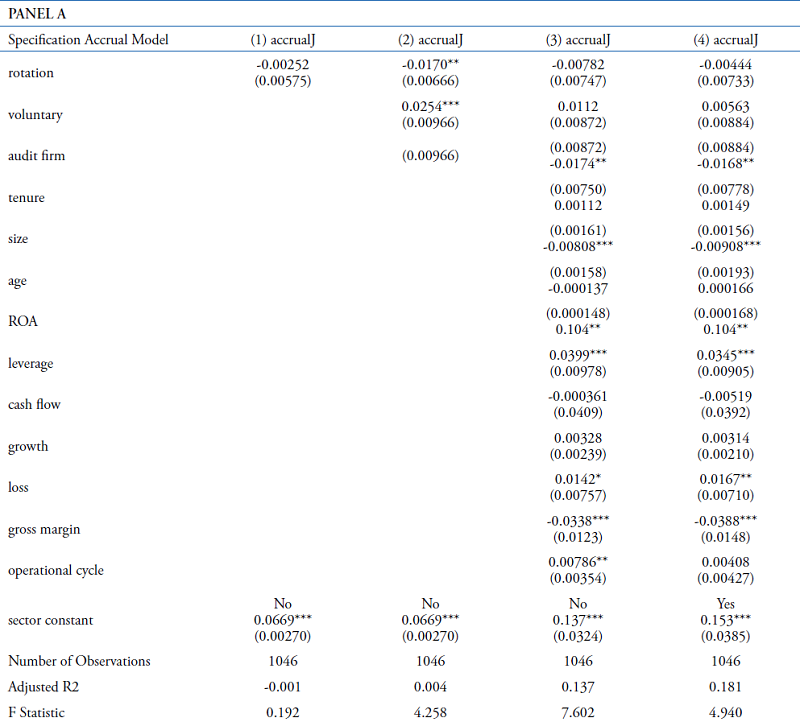
Task: Select the Specification Accrual Model header
Action: point(89,40)
